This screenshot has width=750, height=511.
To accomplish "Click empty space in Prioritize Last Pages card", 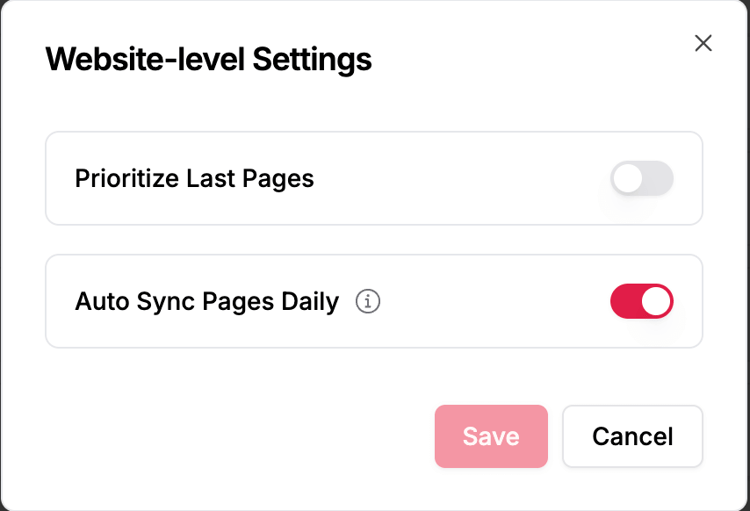I will (460, 179).
